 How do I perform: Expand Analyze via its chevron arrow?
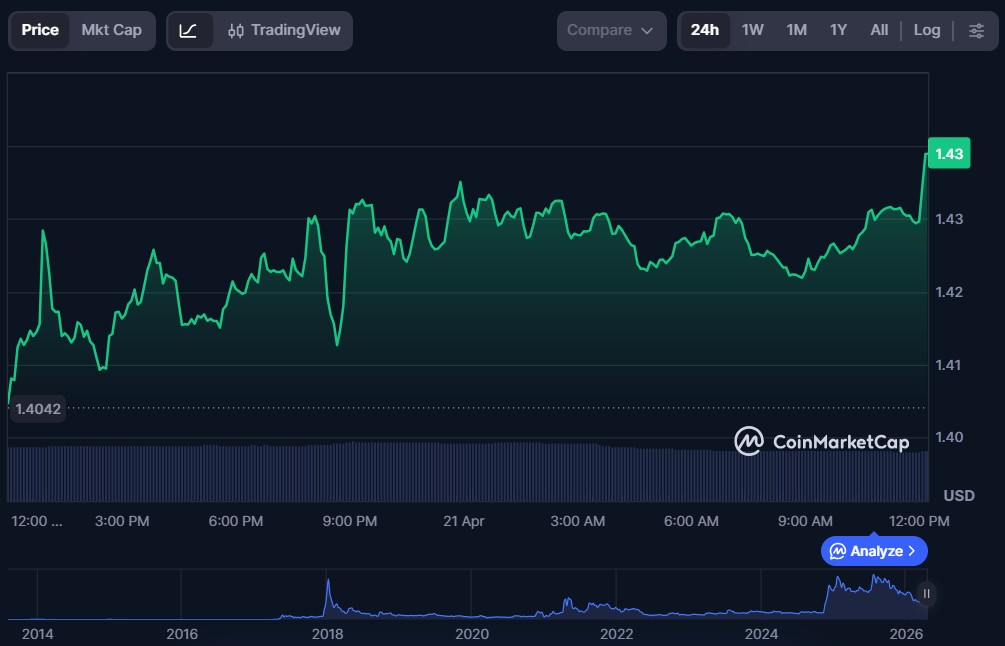click(911, 551)
